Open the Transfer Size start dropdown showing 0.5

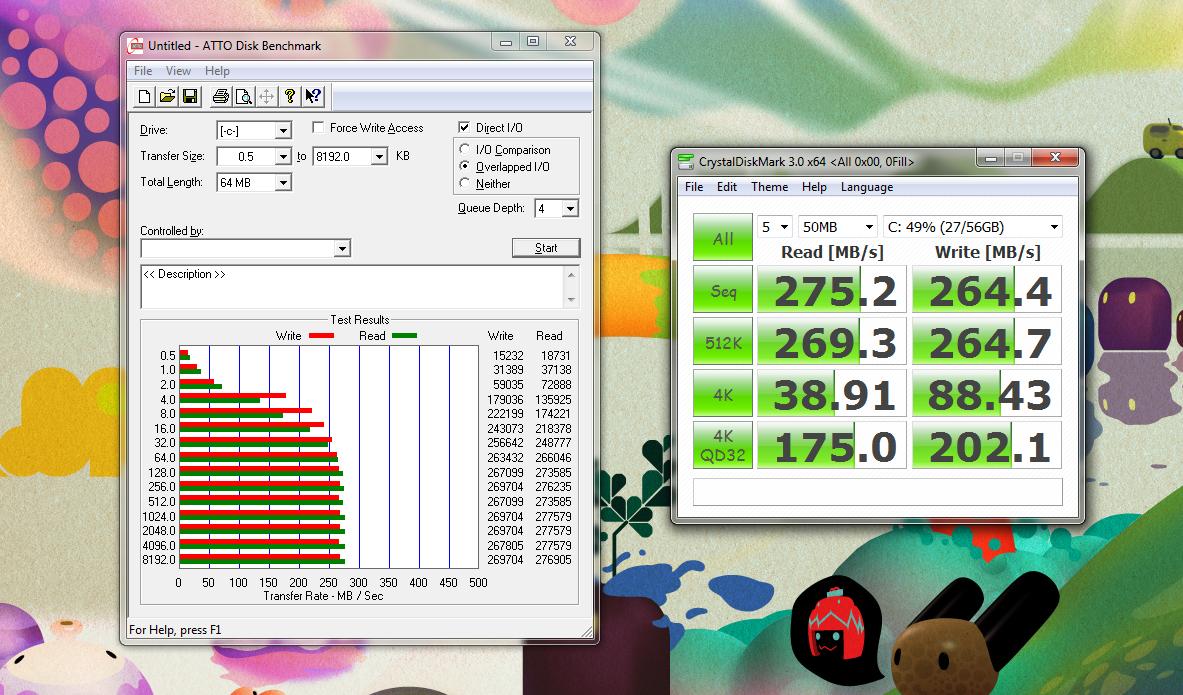pos(283,156)
